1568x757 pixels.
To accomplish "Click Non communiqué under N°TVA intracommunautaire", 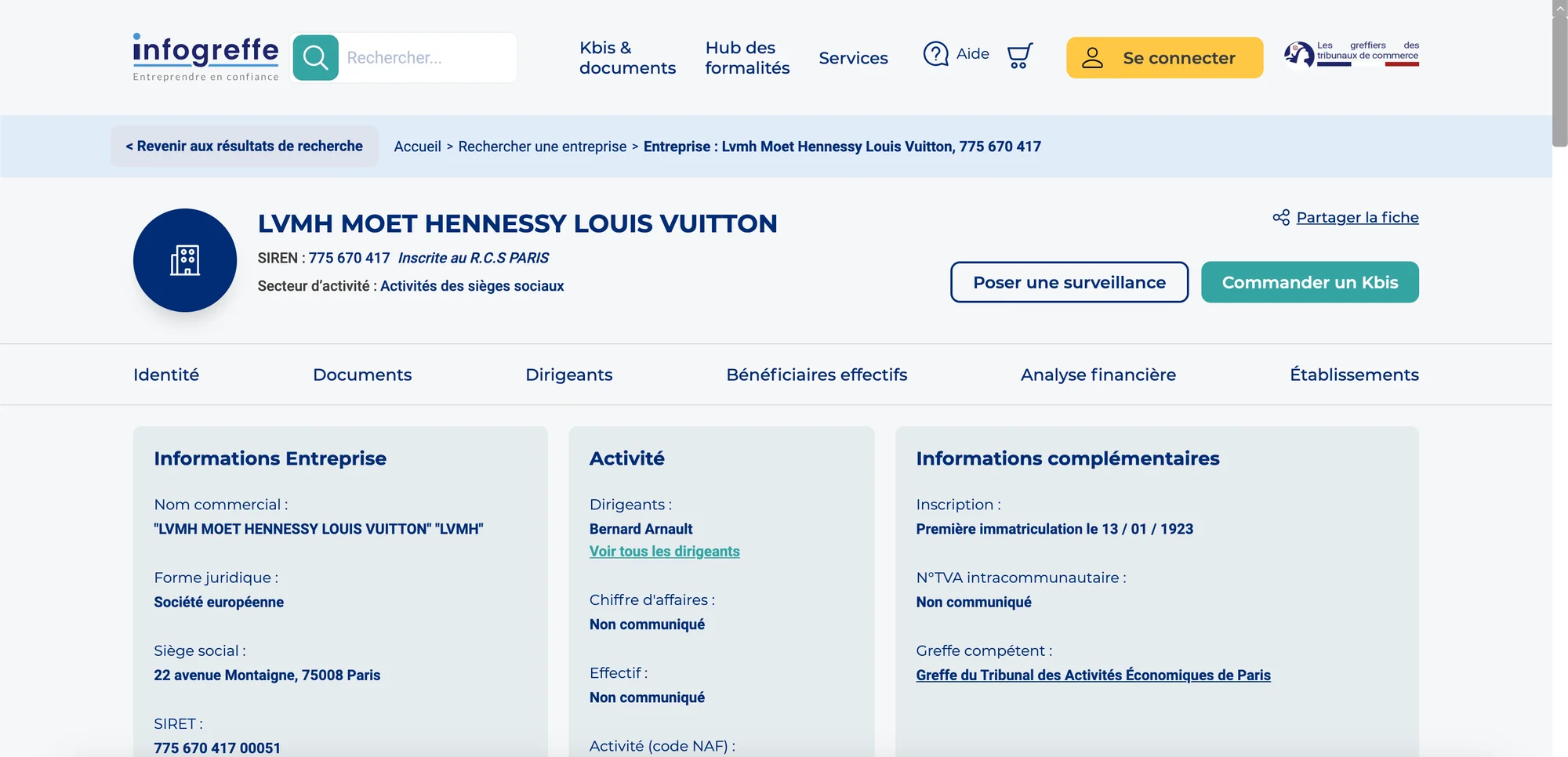I will coord(973,602).
